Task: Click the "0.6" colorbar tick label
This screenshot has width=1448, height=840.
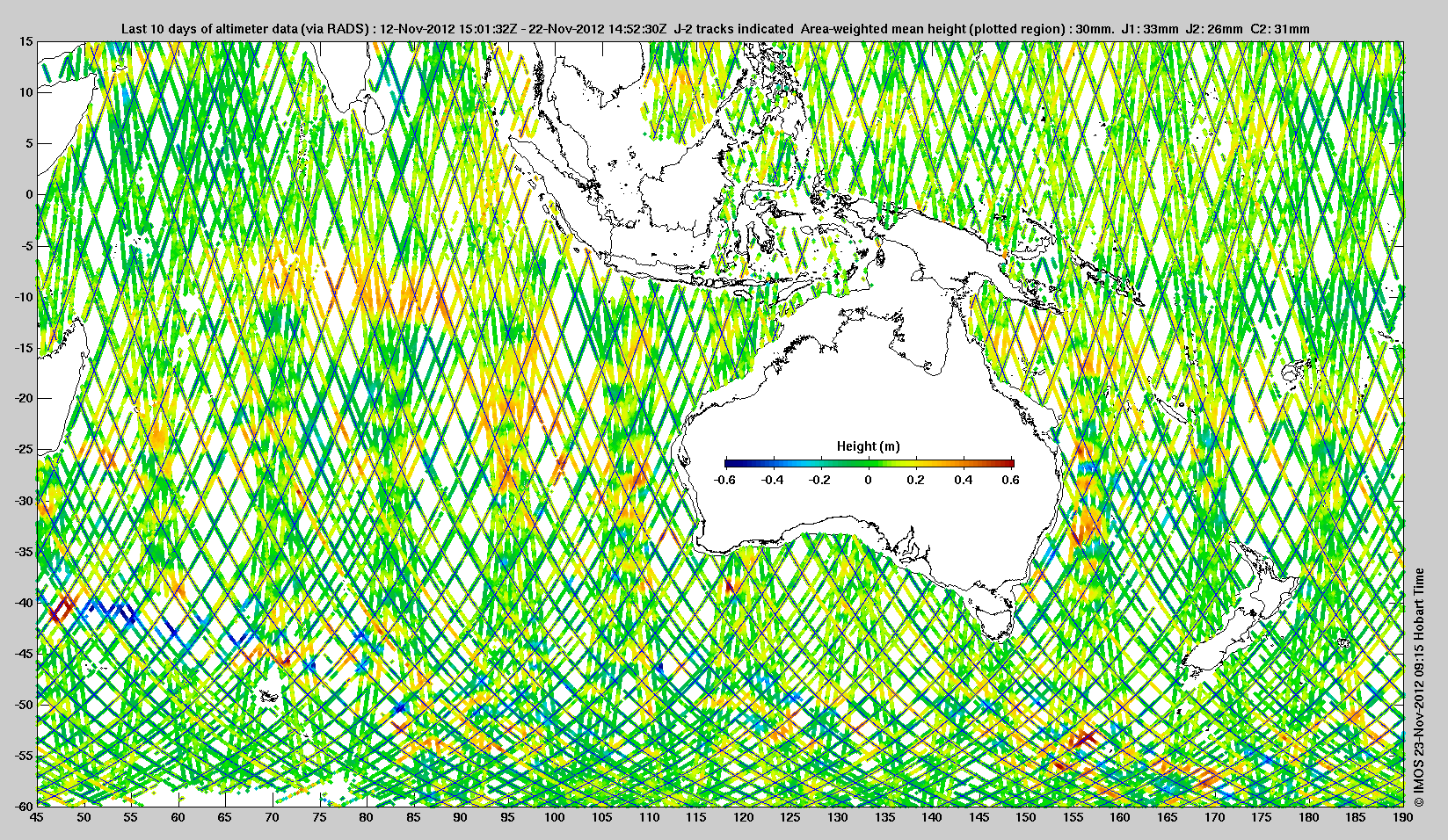Action: tap(1011, 480)
